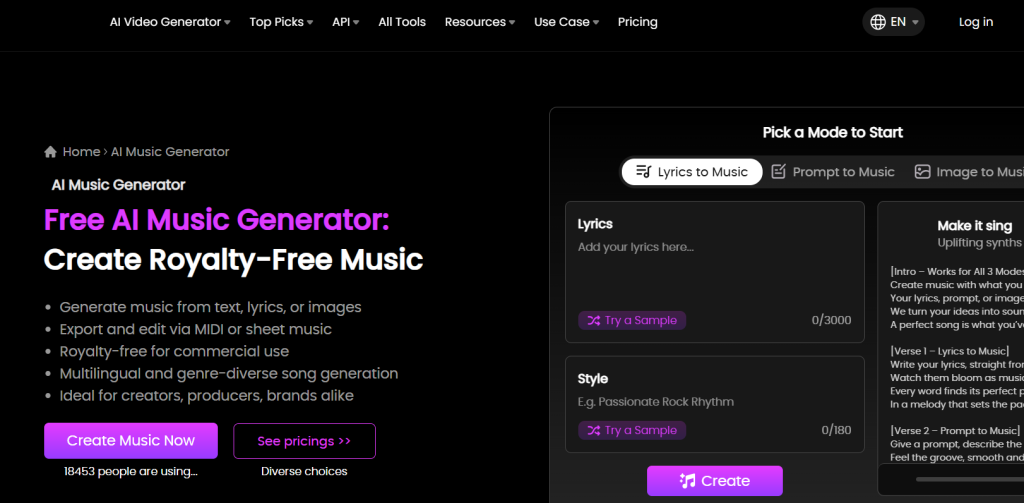1024x503 pixels.
Task: Click the Prompt to Music pencil icon
Action: pyautogui.click(x=779, y=172)
